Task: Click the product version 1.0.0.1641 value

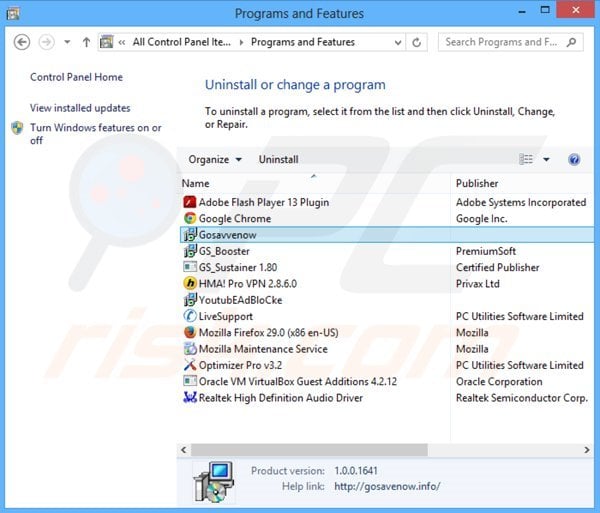Action: tap(356, 471)
